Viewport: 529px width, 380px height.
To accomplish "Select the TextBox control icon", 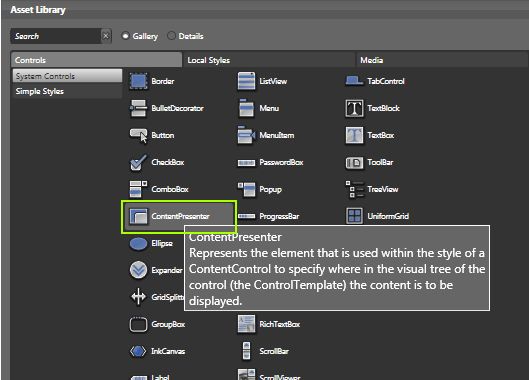I will click(x=354, y=135).
